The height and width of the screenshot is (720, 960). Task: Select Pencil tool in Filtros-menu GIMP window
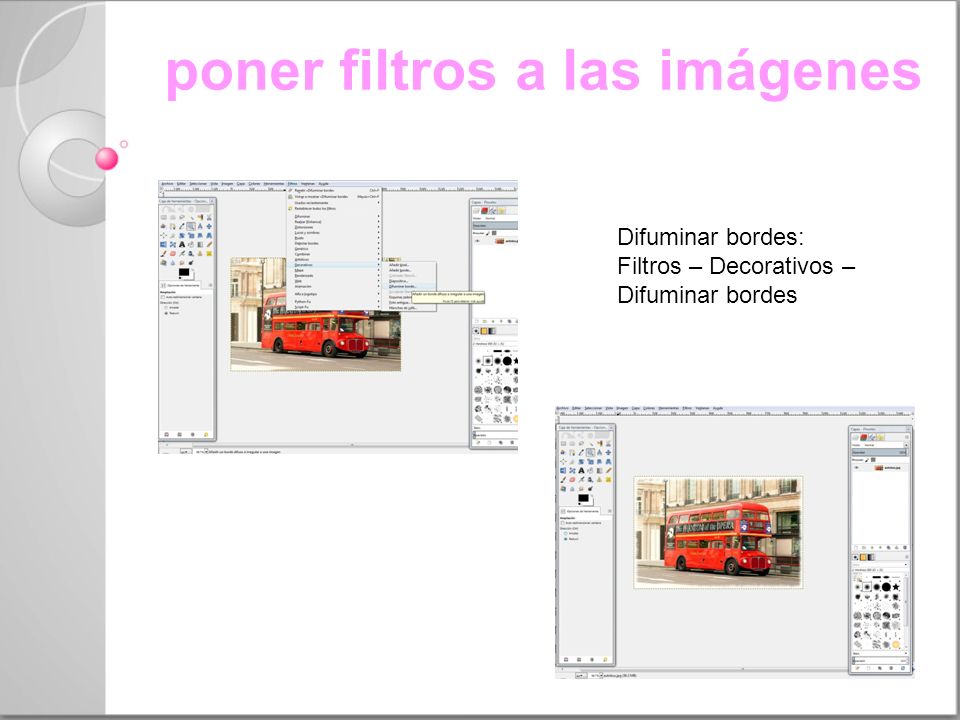coord(209,244)
